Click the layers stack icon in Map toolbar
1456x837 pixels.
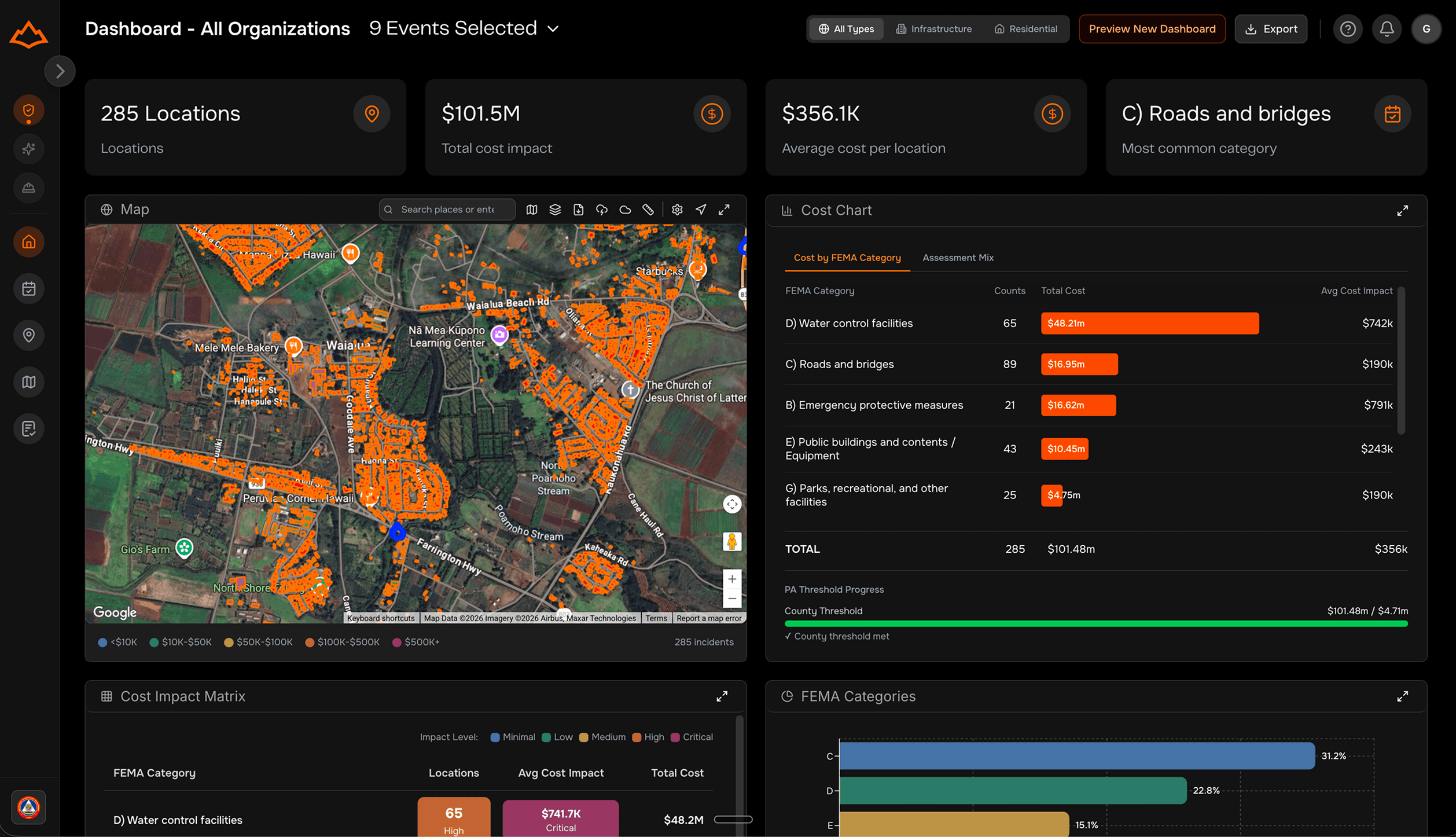pos(555,210)
